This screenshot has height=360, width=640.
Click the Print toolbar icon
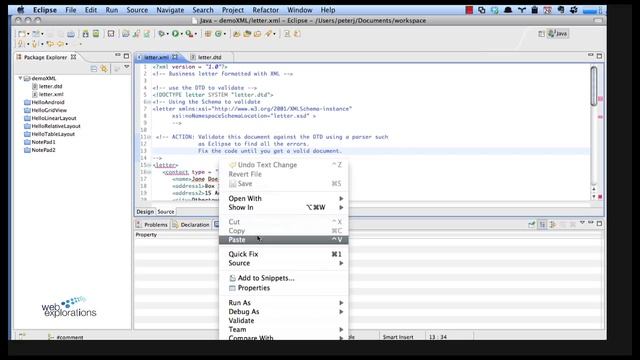(71, 34)
